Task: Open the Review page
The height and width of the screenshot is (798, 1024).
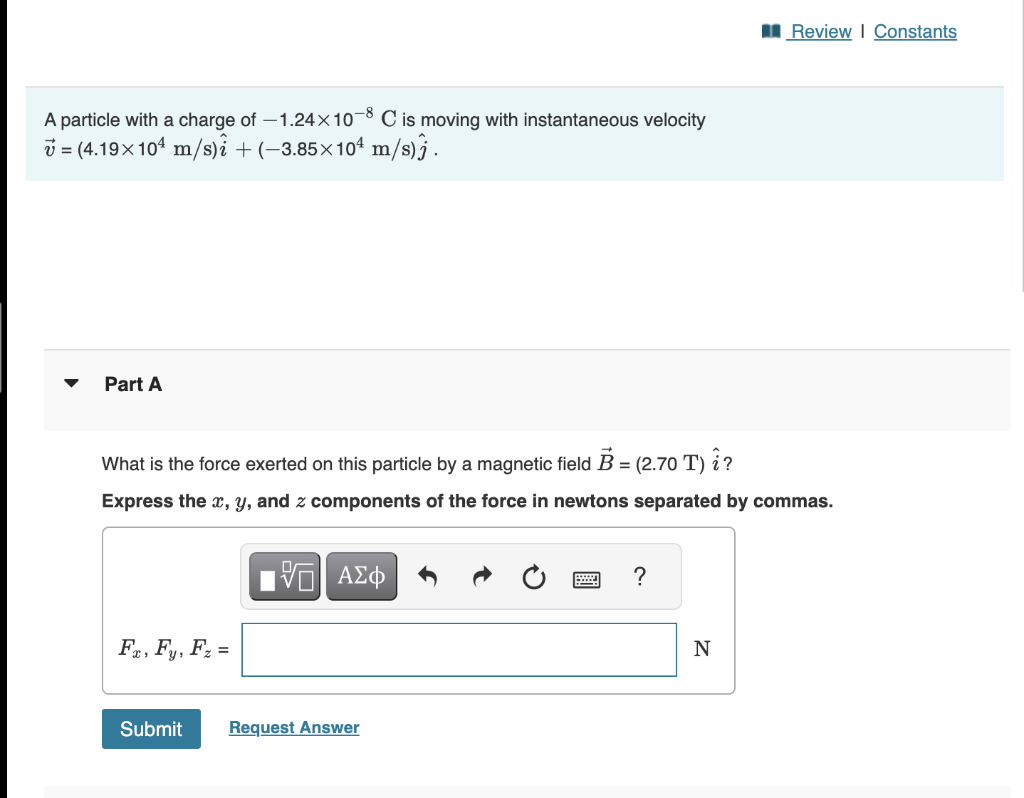Action: click(x=820, y=31)
